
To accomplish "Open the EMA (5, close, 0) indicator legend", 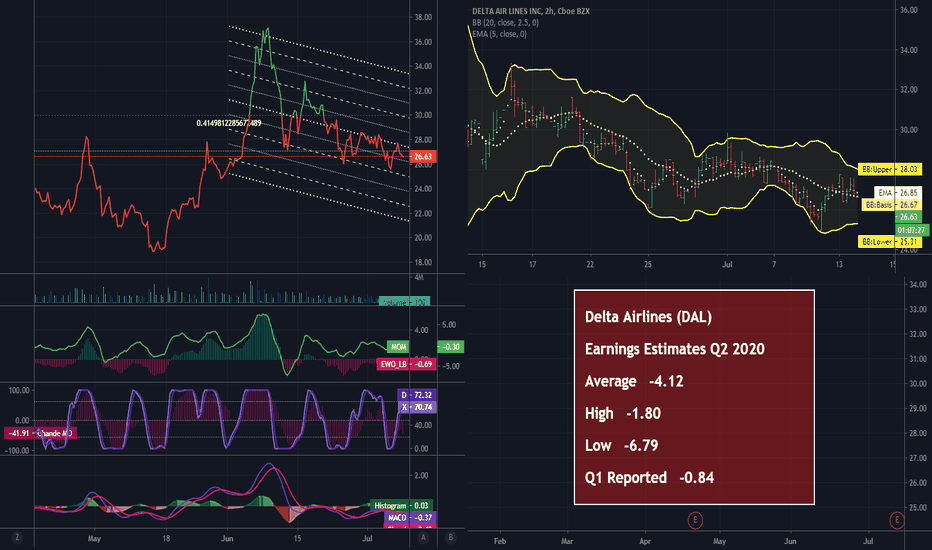I will (499, 34).
